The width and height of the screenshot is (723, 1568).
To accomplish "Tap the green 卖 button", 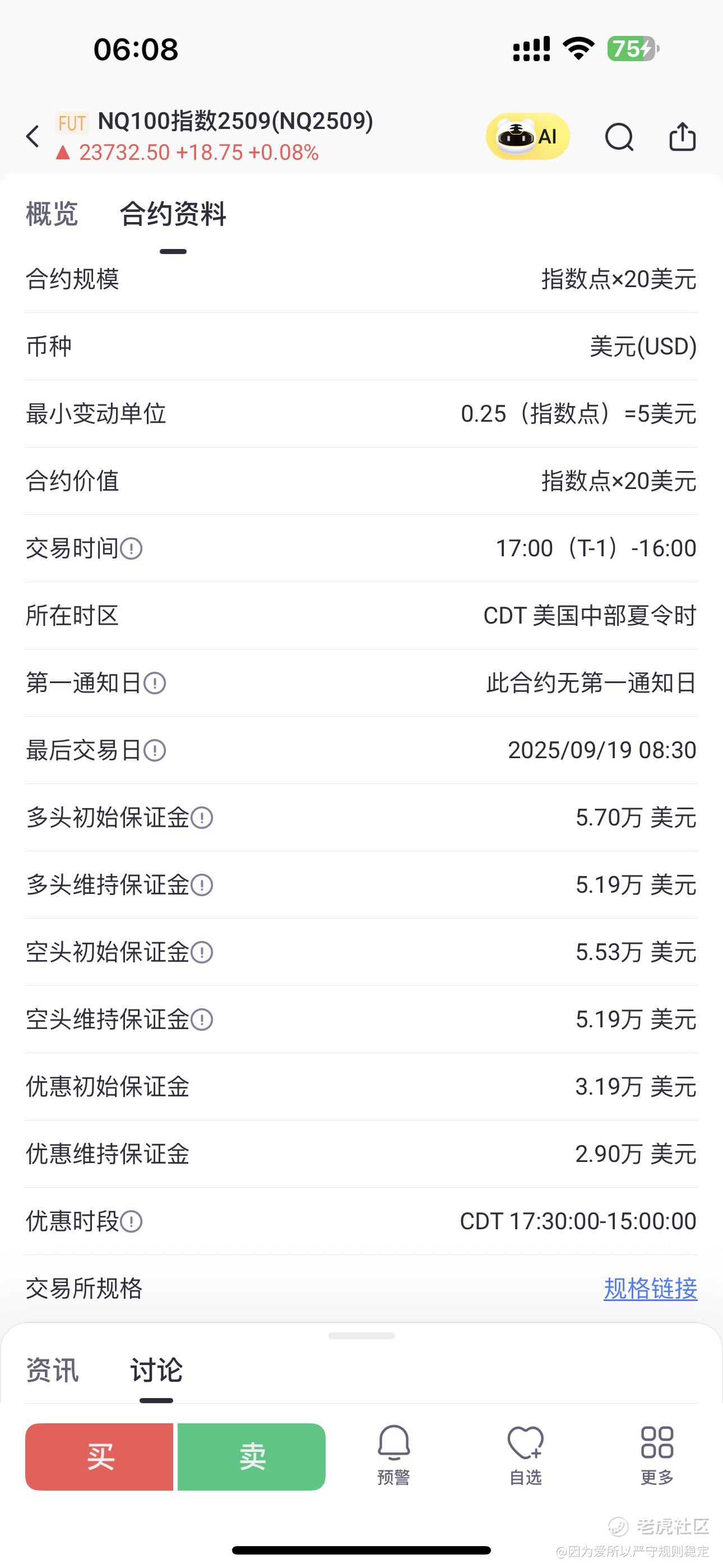I will tap(251, 1456).
